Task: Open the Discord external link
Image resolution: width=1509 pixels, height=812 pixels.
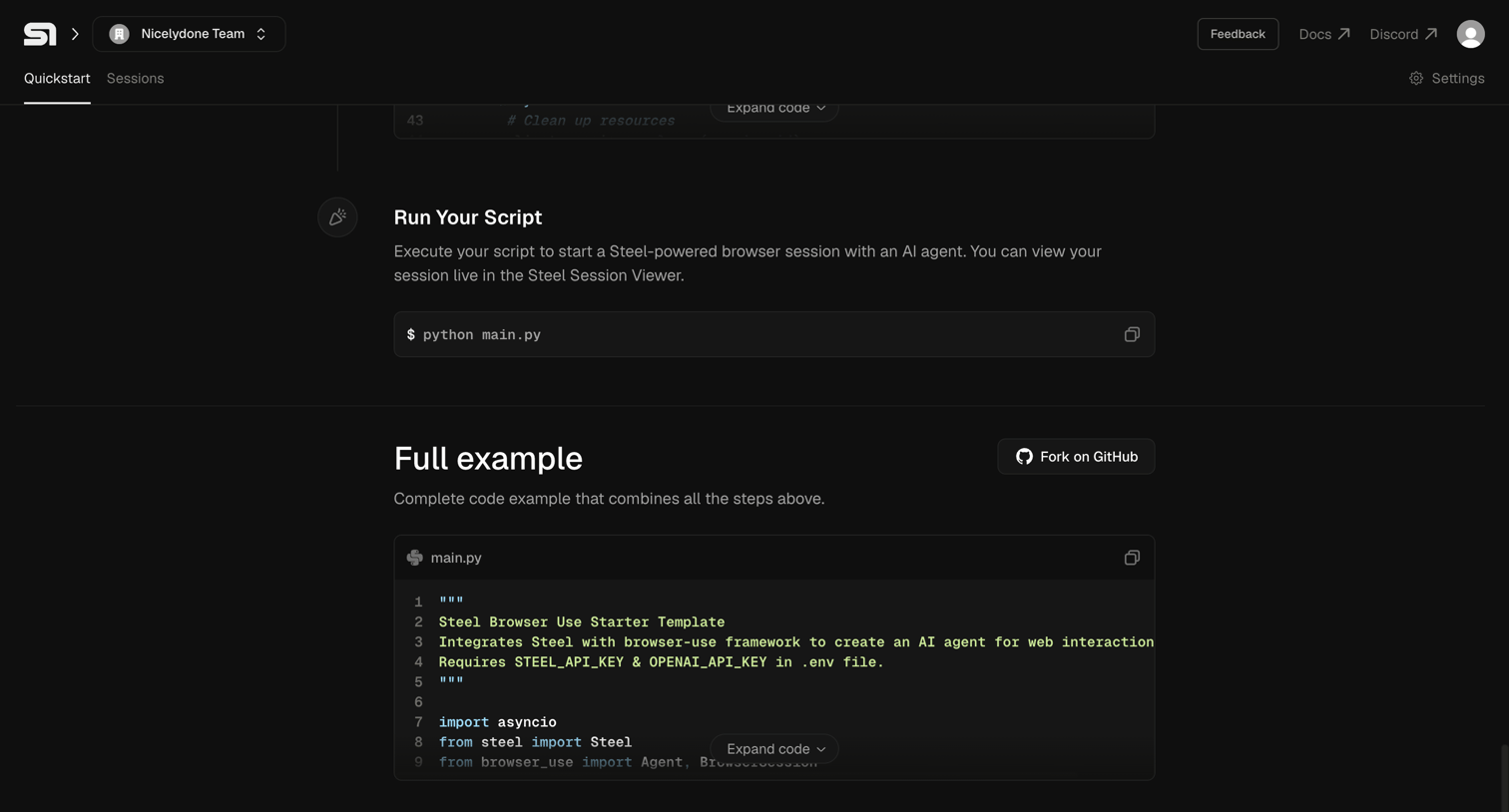Action: pyautogui.click(x=1403, y=34)
